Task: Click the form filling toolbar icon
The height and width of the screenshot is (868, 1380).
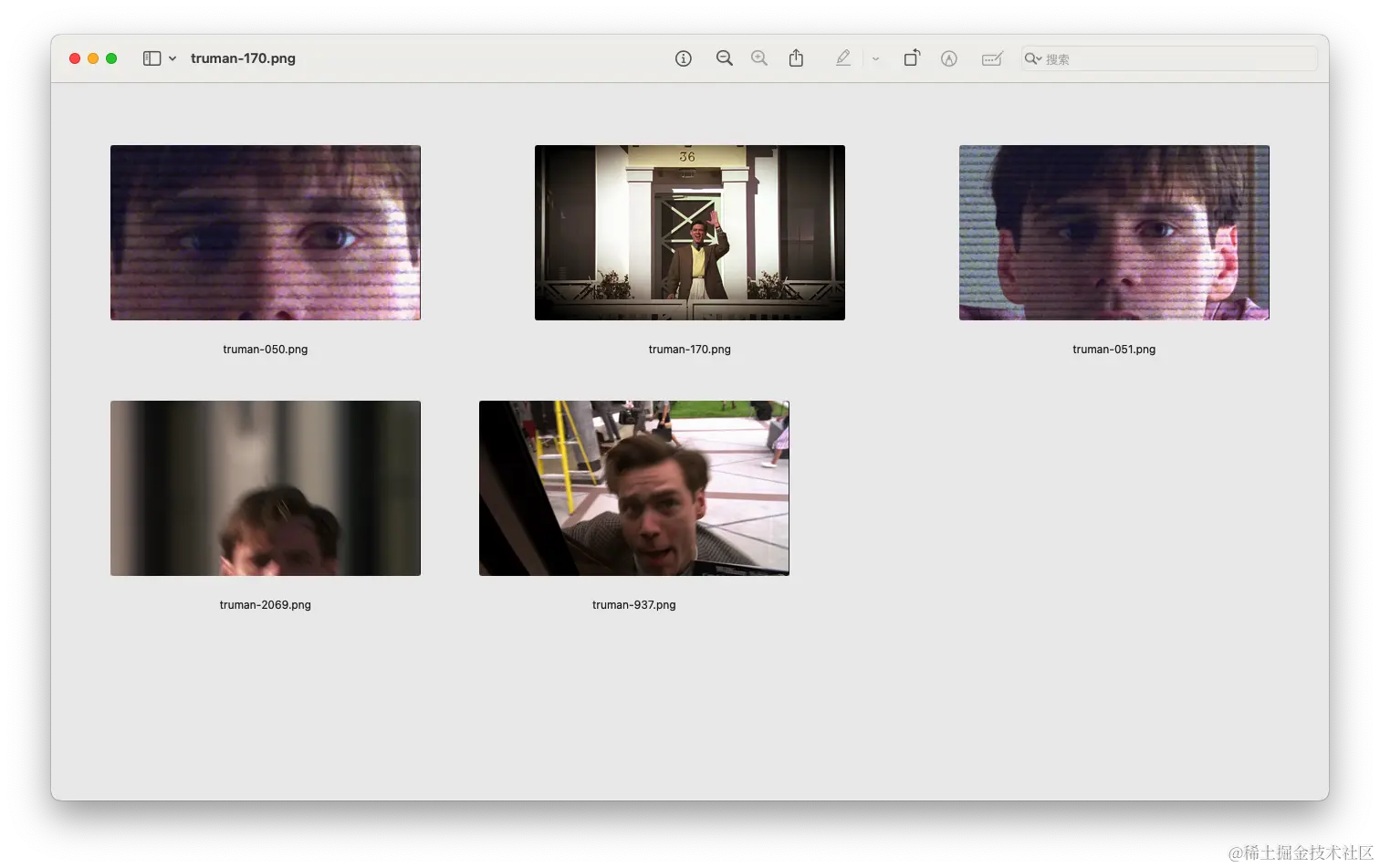Action: (991, 58)
